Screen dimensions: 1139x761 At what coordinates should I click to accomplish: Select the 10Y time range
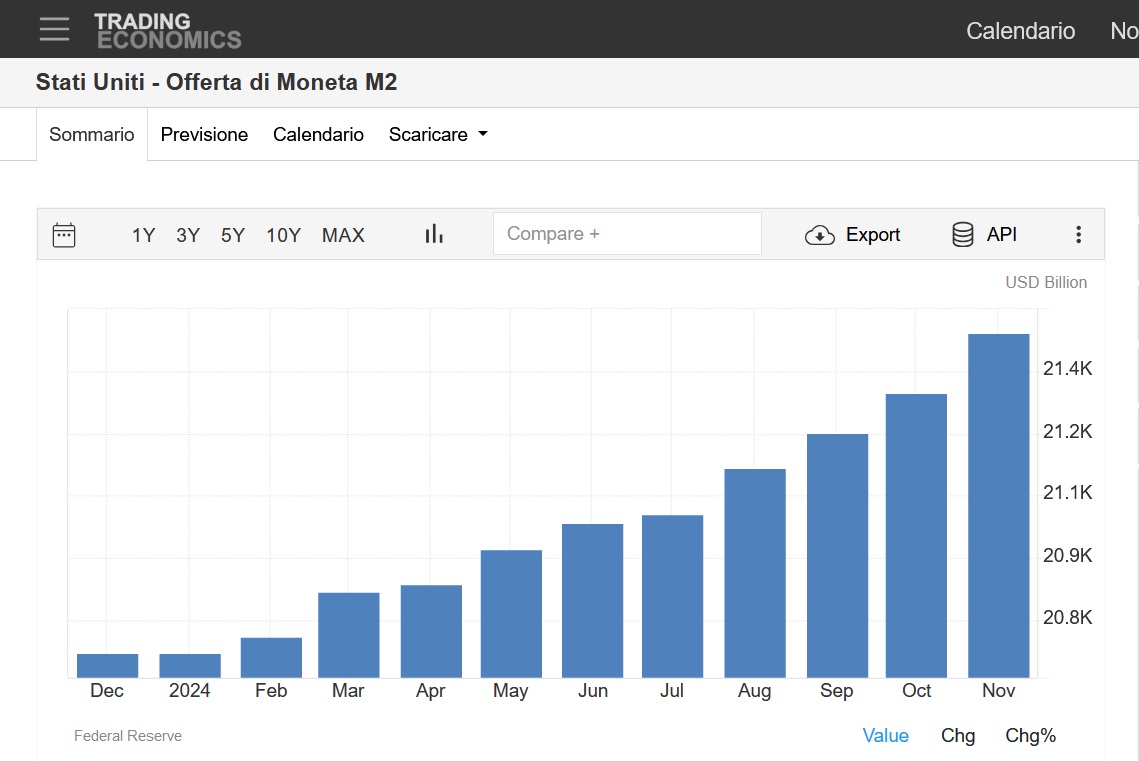point(283,235)
